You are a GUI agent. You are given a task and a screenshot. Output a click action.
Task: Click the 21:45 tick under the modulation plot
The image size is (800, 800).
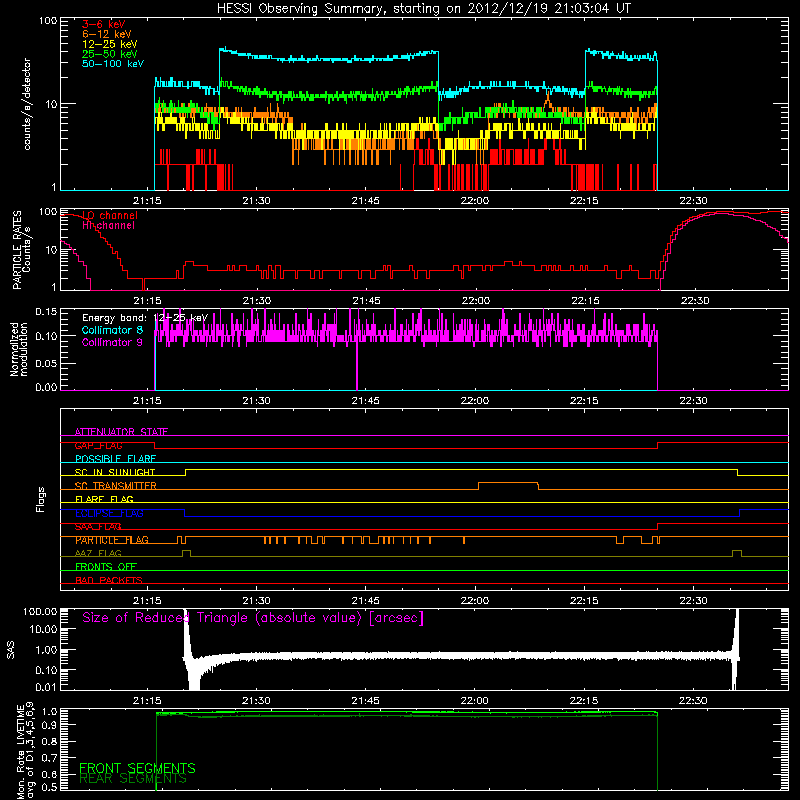[x=366, y=401]
